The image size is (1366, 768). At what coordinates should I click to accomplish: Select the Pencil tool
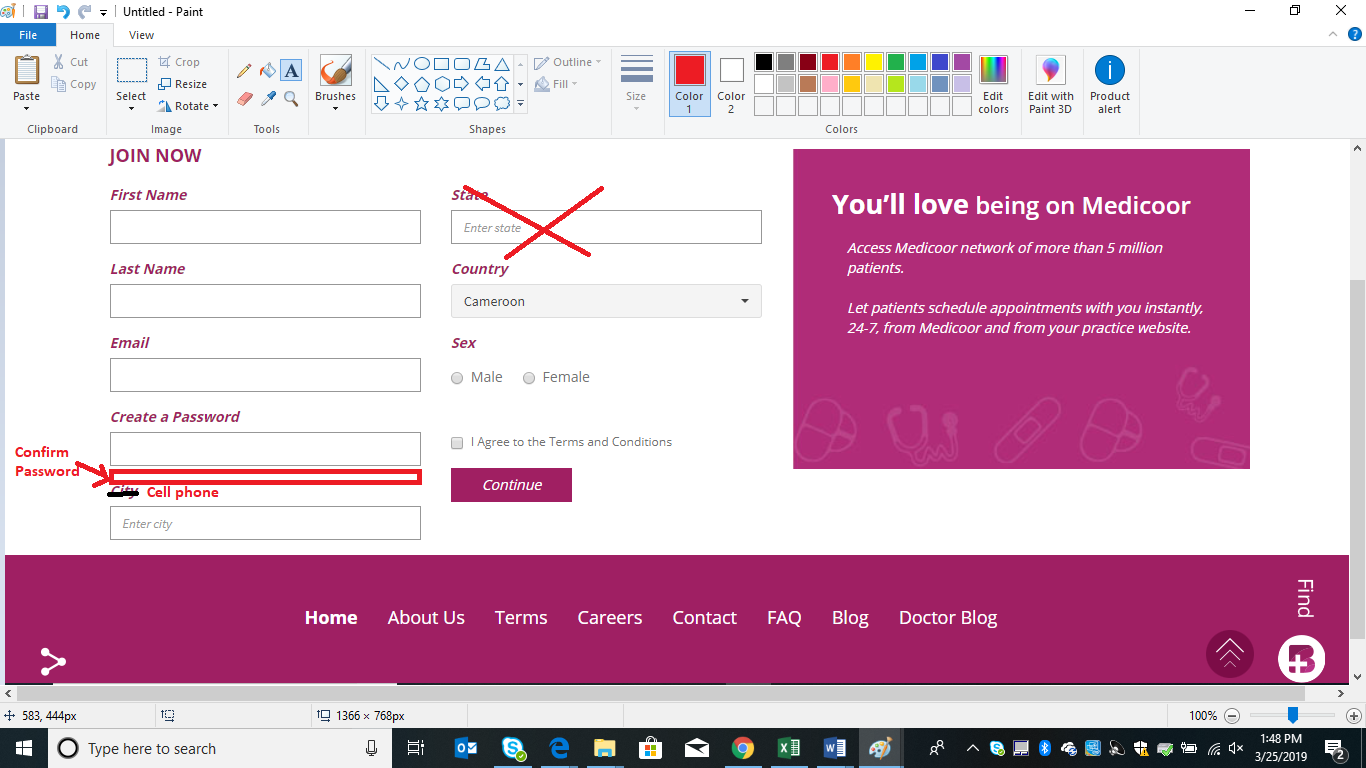(244, 71)
